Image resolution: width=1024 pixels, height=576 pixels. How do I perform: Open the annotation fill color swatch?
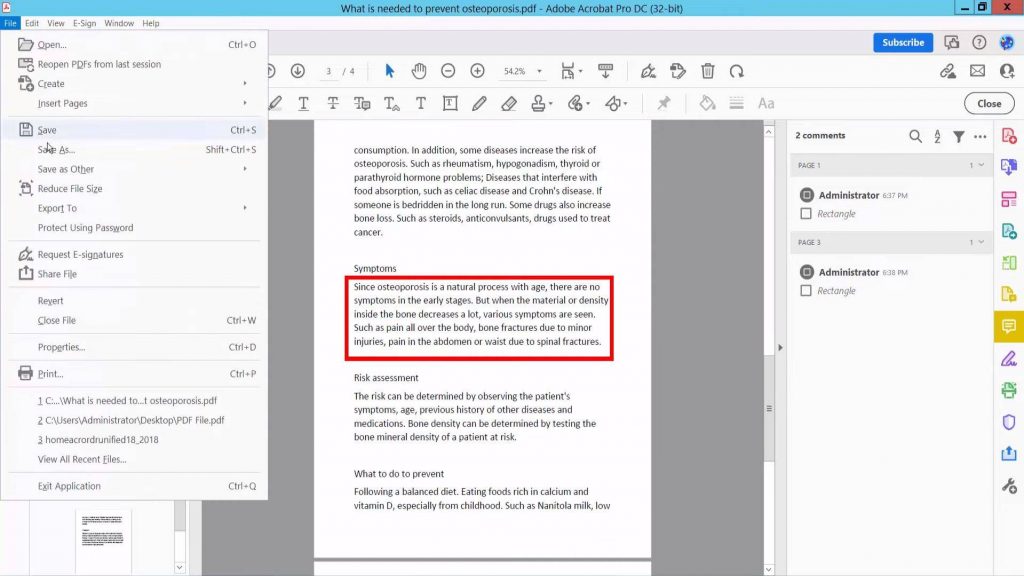pyautogui.click(x=706, y=103)
